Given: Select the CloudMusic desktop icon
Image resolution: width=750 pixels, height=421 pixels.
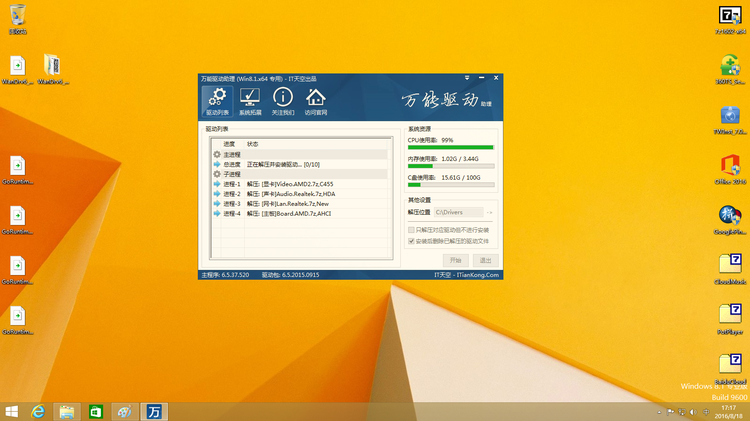Looking at the screenshot, I should click(730, 270).
